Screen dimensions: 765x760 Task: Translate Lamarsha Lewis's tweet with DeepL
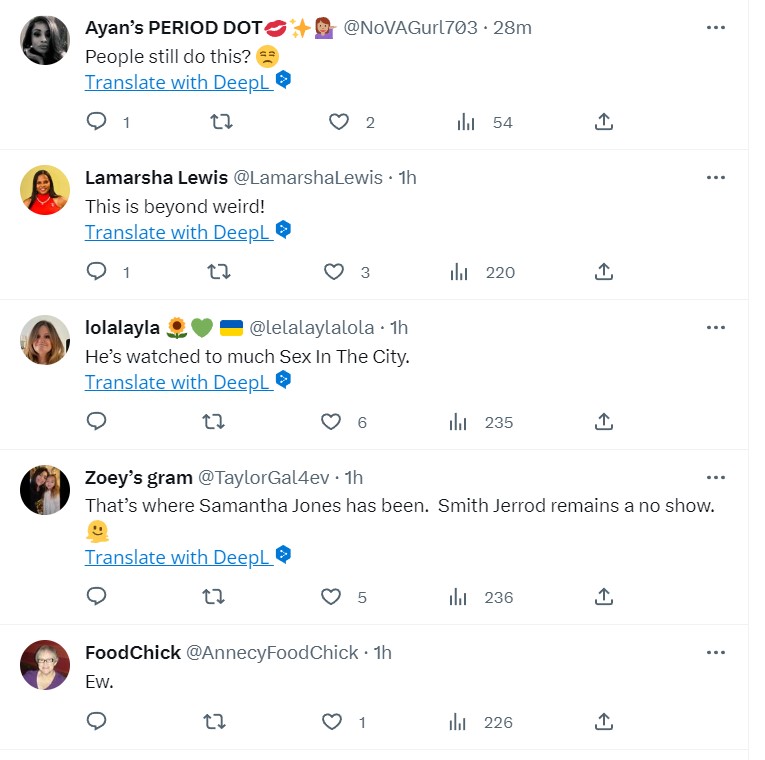178,232
